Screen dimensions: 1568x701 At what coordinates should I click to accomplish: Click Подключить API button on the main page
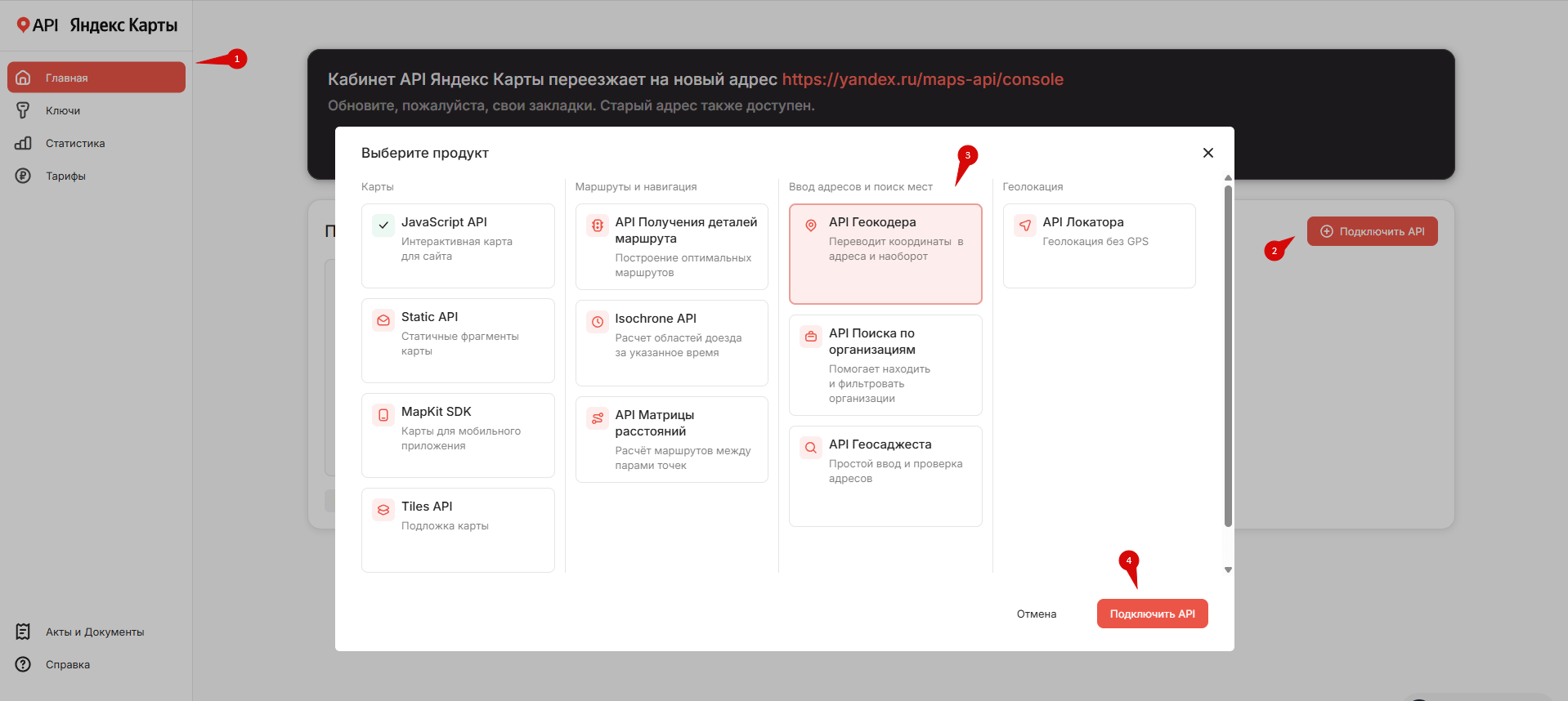pos(1373,231)
